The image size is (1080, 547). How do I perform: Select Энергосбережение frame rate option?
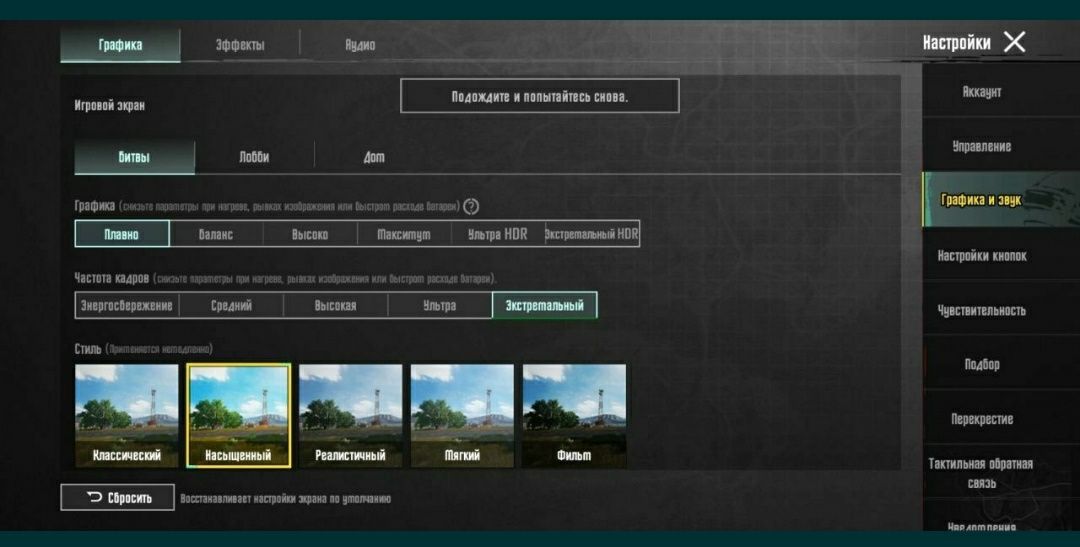127,305
